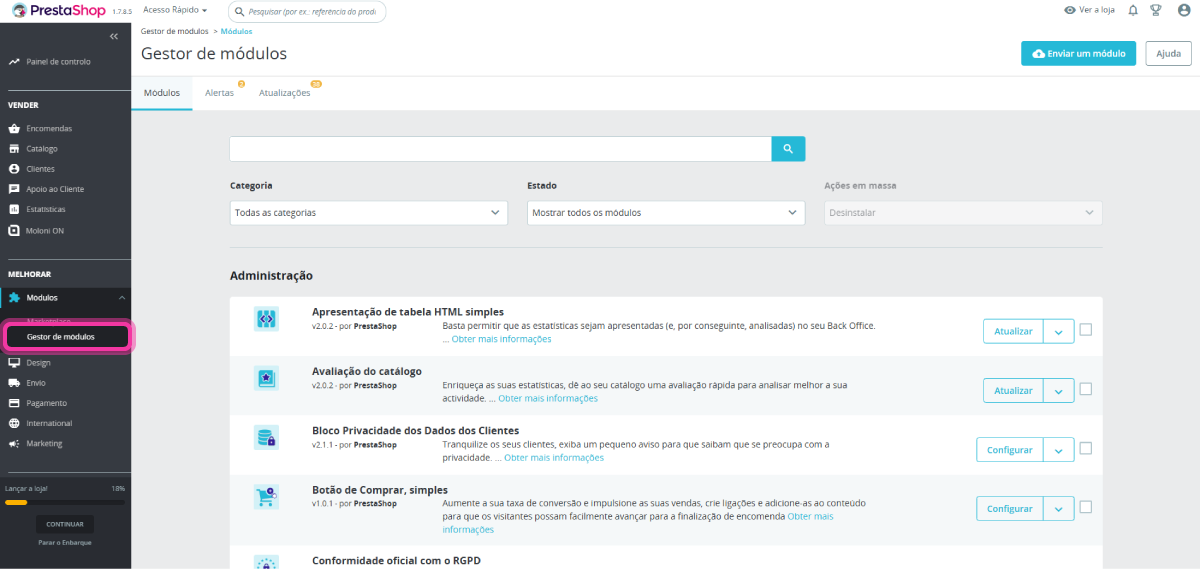
Task: Click the trophy icon in top bar
Action: click(x=1156, y=10)
